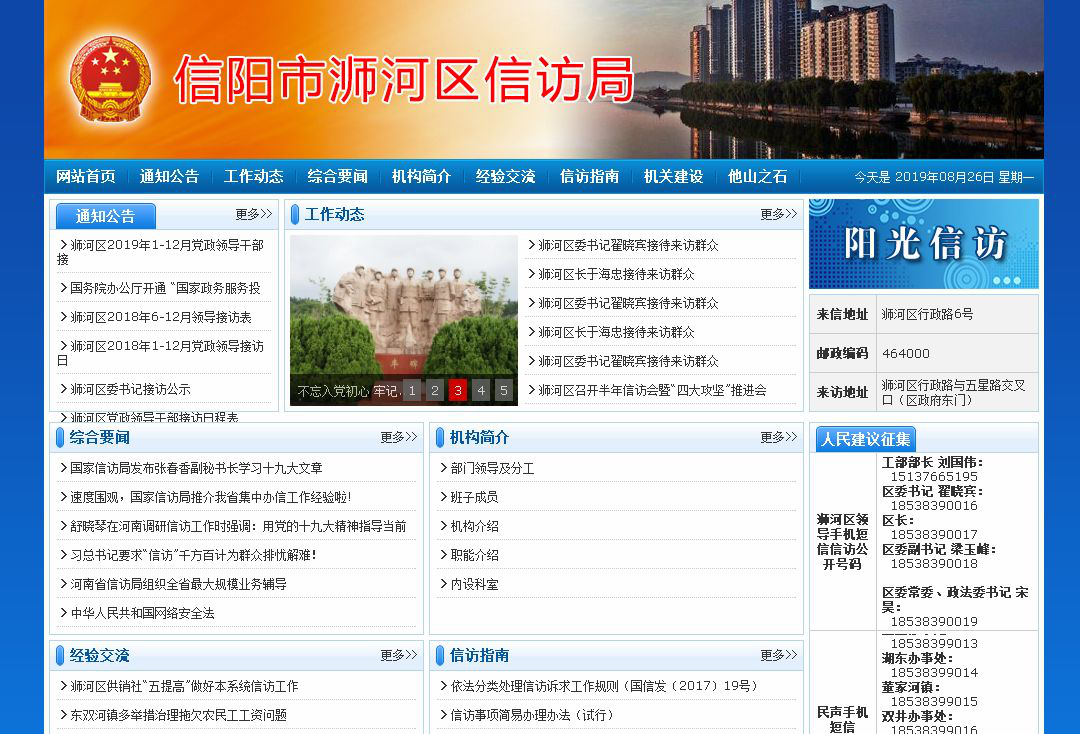Show more 经验交流 items via 更多>>

pyautogui.click(x=399, y=656)
